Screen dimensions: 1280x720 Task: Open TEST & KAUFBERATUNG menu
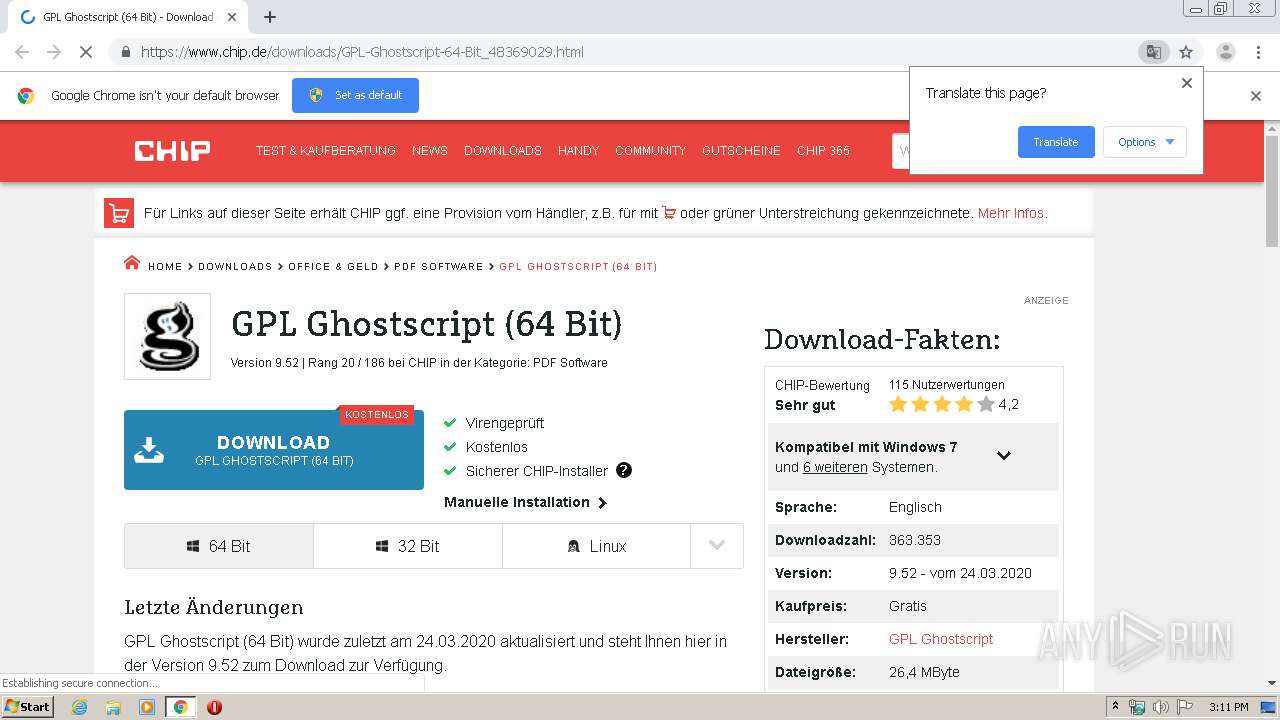(326, 151)
